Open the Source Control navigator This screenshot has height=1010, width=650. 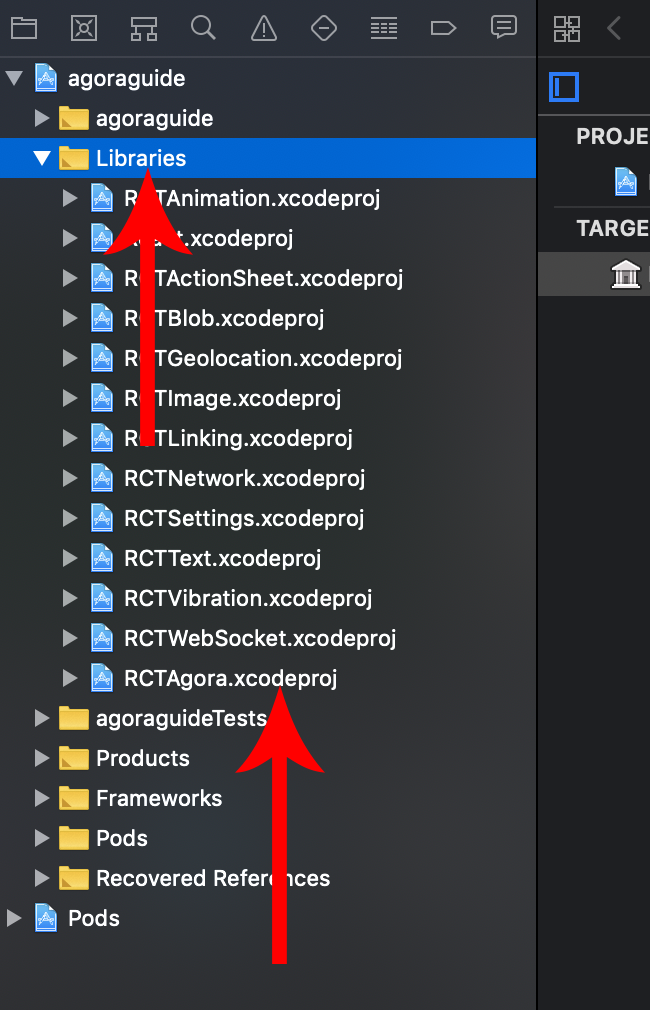pos(84,28)
